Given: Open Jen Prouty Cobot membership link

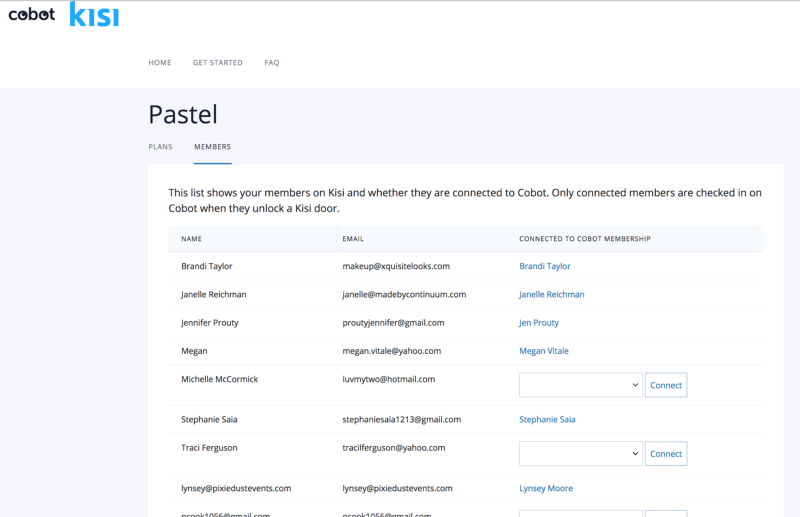Looking at the screenshot, I should coord(539,323).
